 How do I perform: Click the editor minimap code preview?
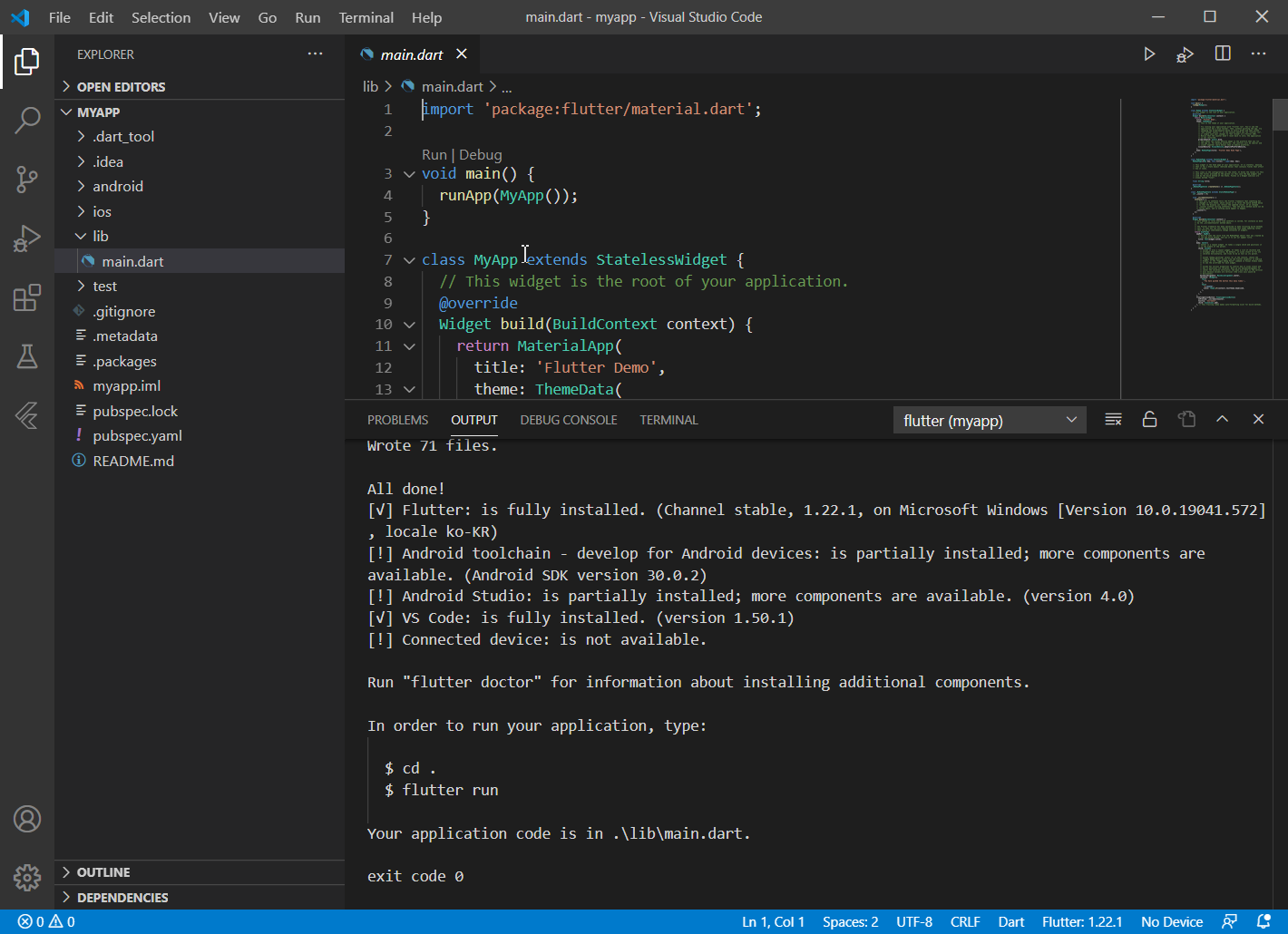pyautogui.click(x=1227, y=204)
